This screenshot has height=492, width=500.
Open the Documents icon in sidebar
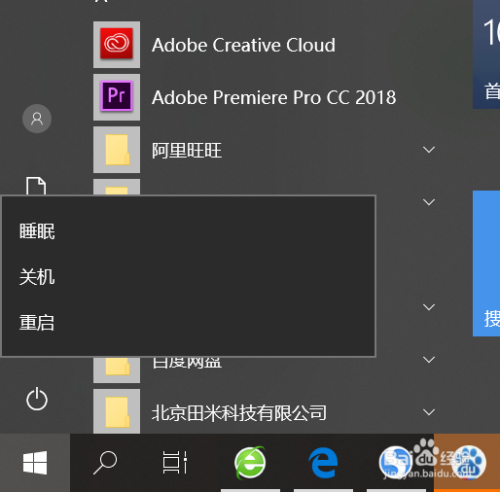[36, 186]
